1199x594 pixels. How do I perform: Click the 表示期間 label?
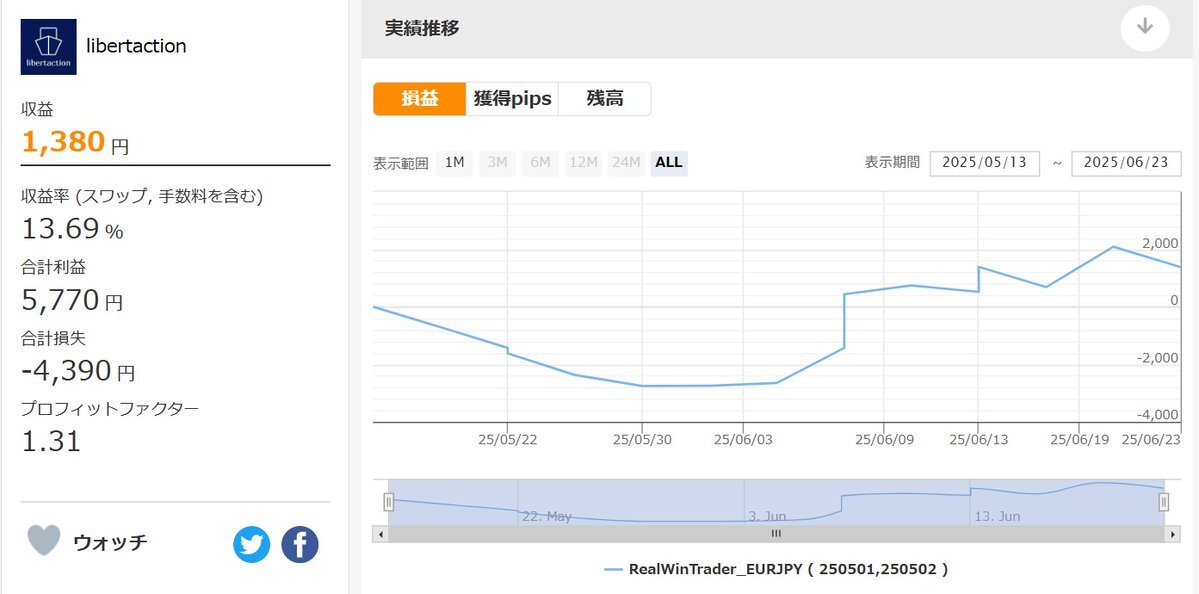892,163
